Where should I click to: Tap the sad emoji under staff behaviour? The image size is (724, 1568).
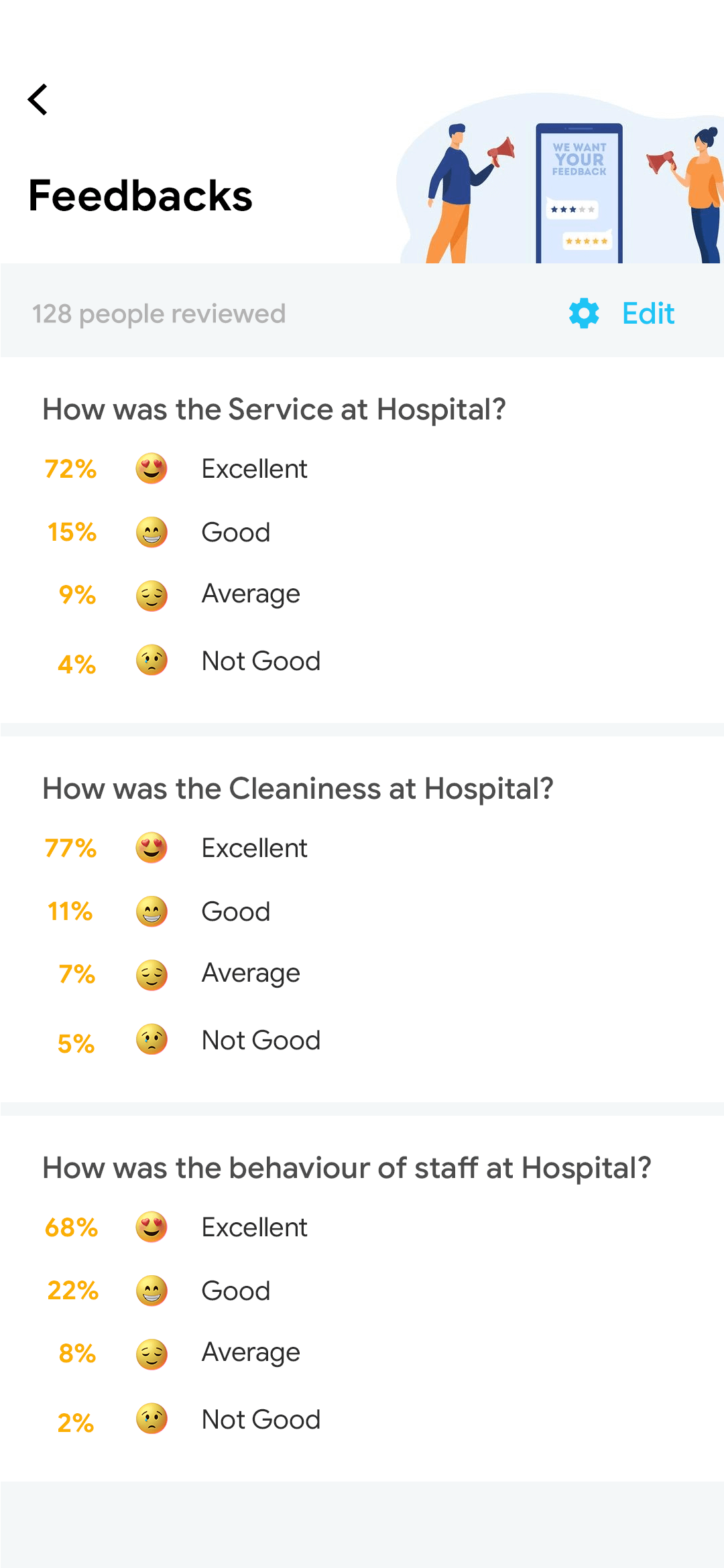click(152, 1419)
